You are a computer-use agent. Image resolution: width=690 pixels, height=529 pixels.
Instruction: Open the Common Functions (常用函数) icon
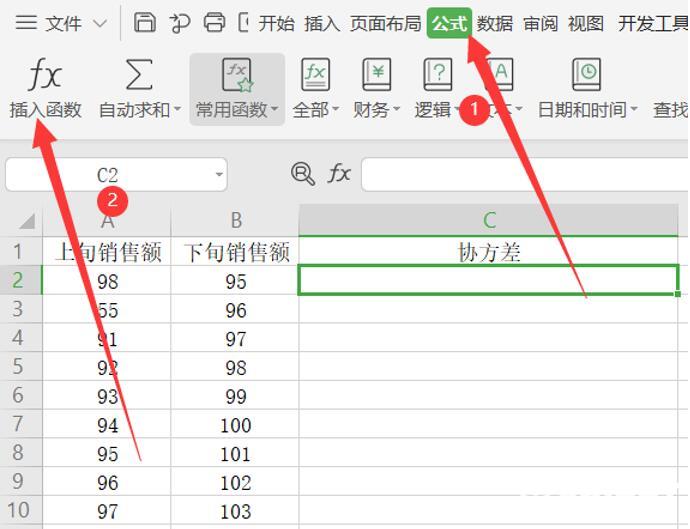pyautogui.click(x=237, y=75)
